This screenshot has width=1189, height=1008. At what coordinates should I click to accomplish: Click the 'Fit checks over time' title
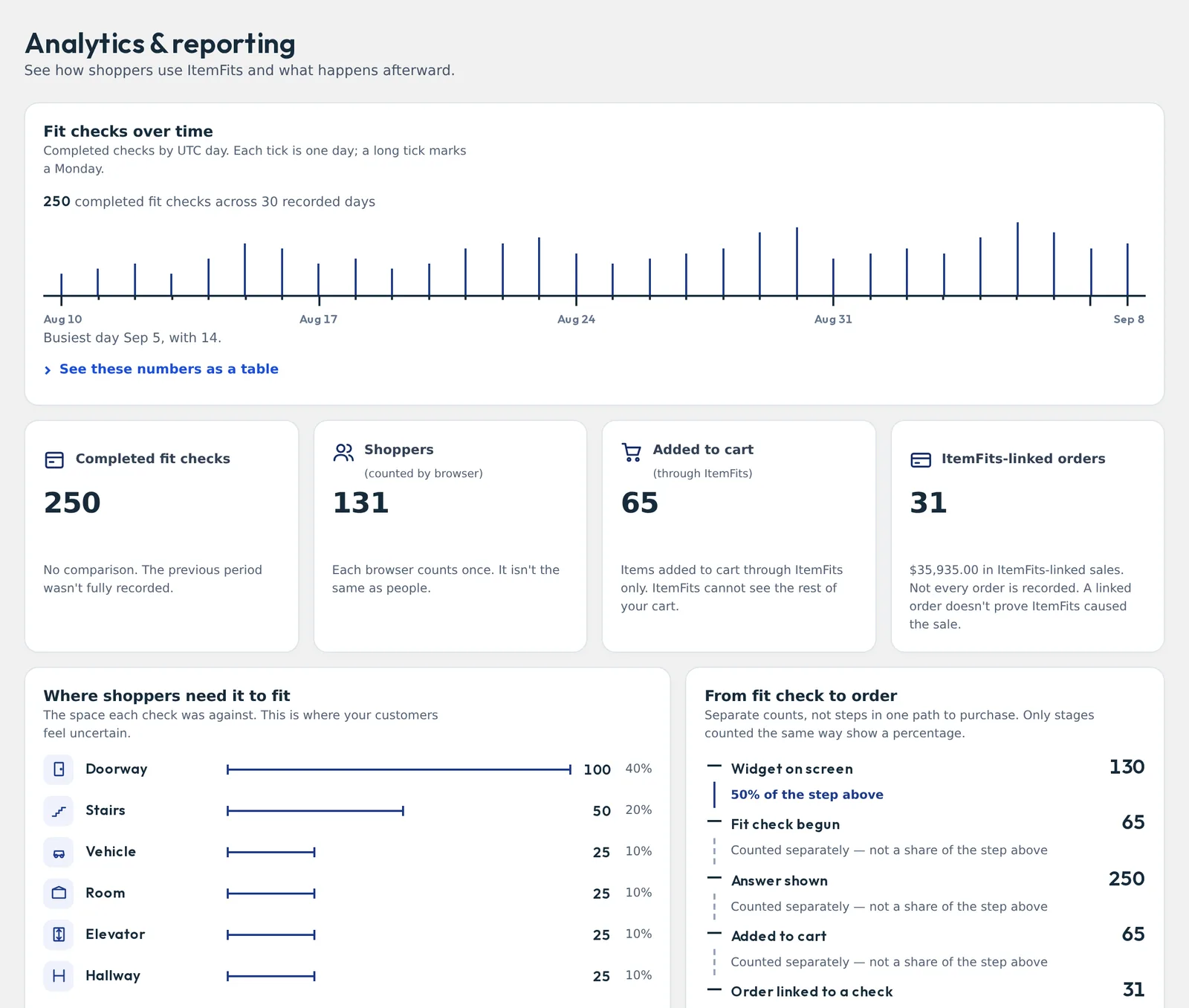click(128, 132)
